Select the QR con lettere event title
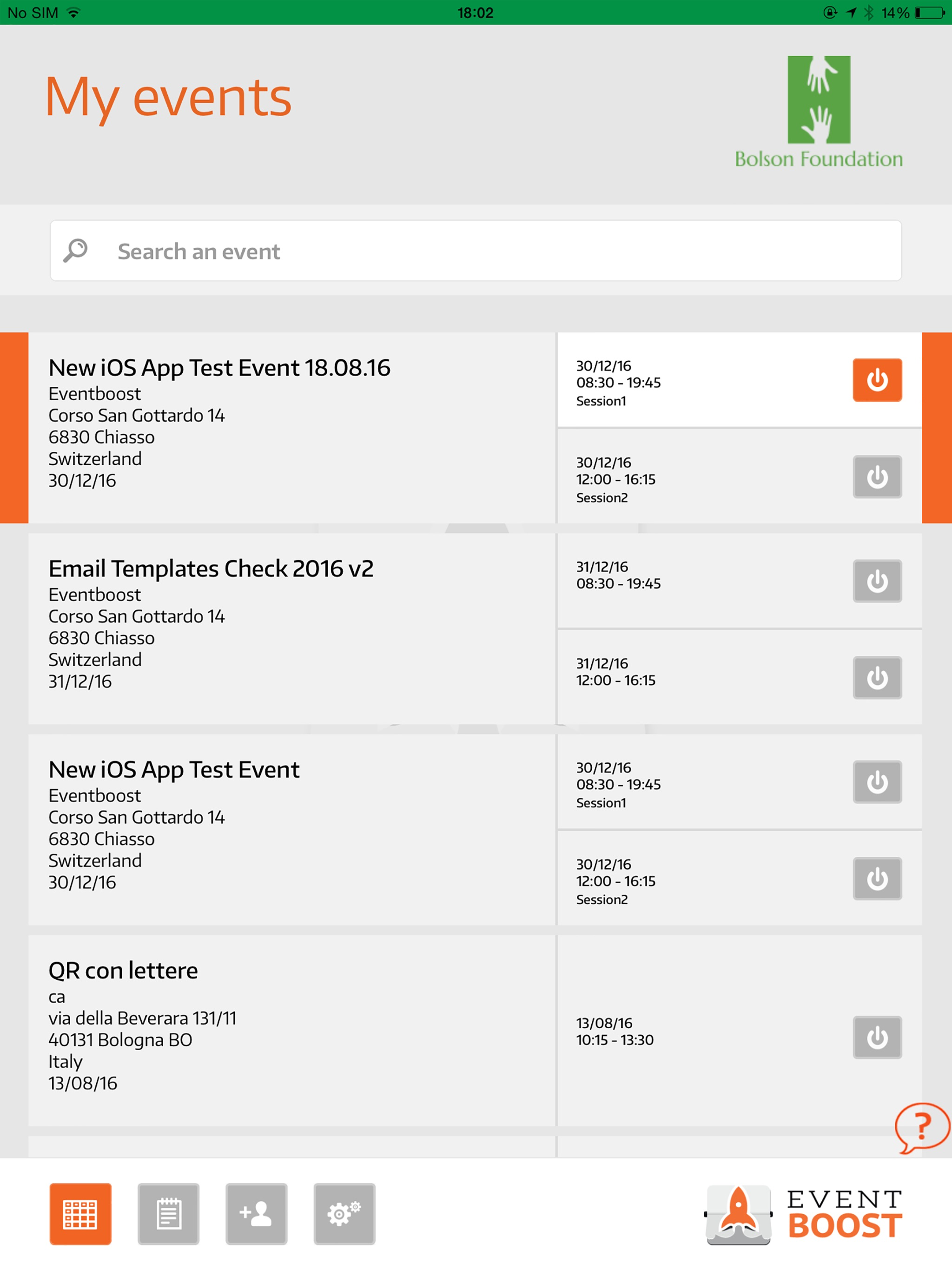 click(x=123, y=971)
